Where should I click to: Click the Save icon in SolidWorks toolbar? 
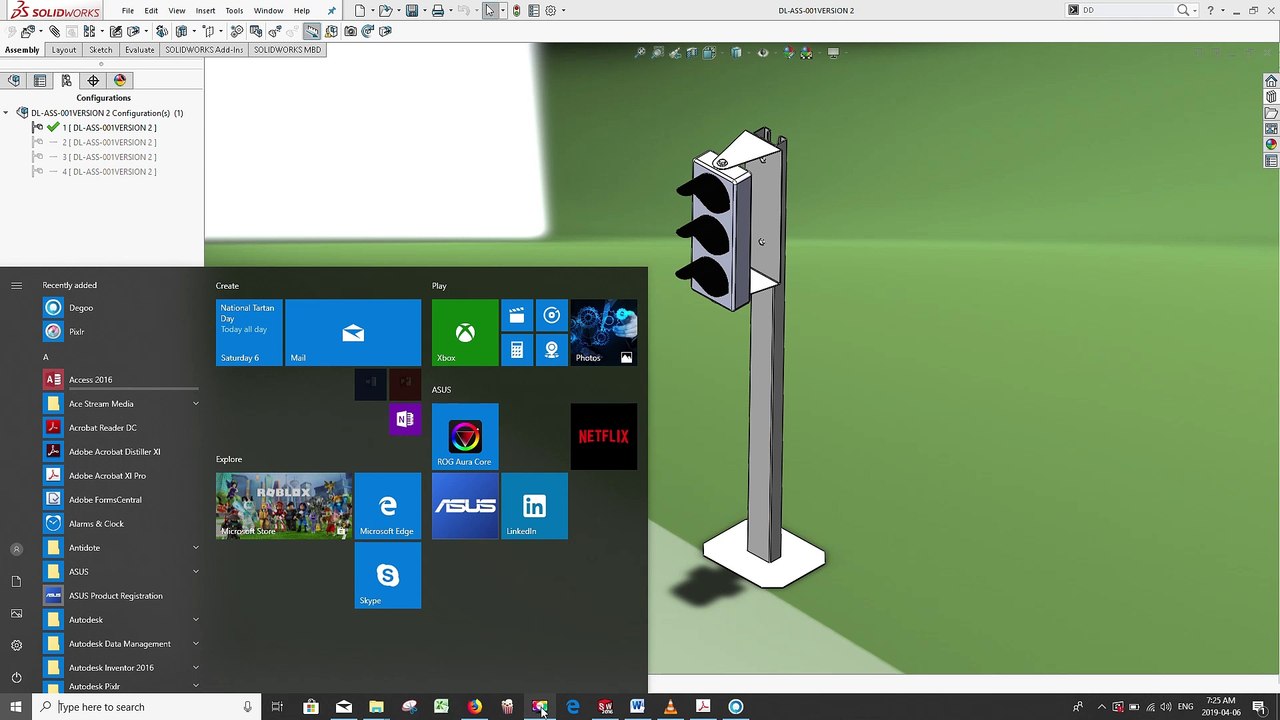(411, 10)
